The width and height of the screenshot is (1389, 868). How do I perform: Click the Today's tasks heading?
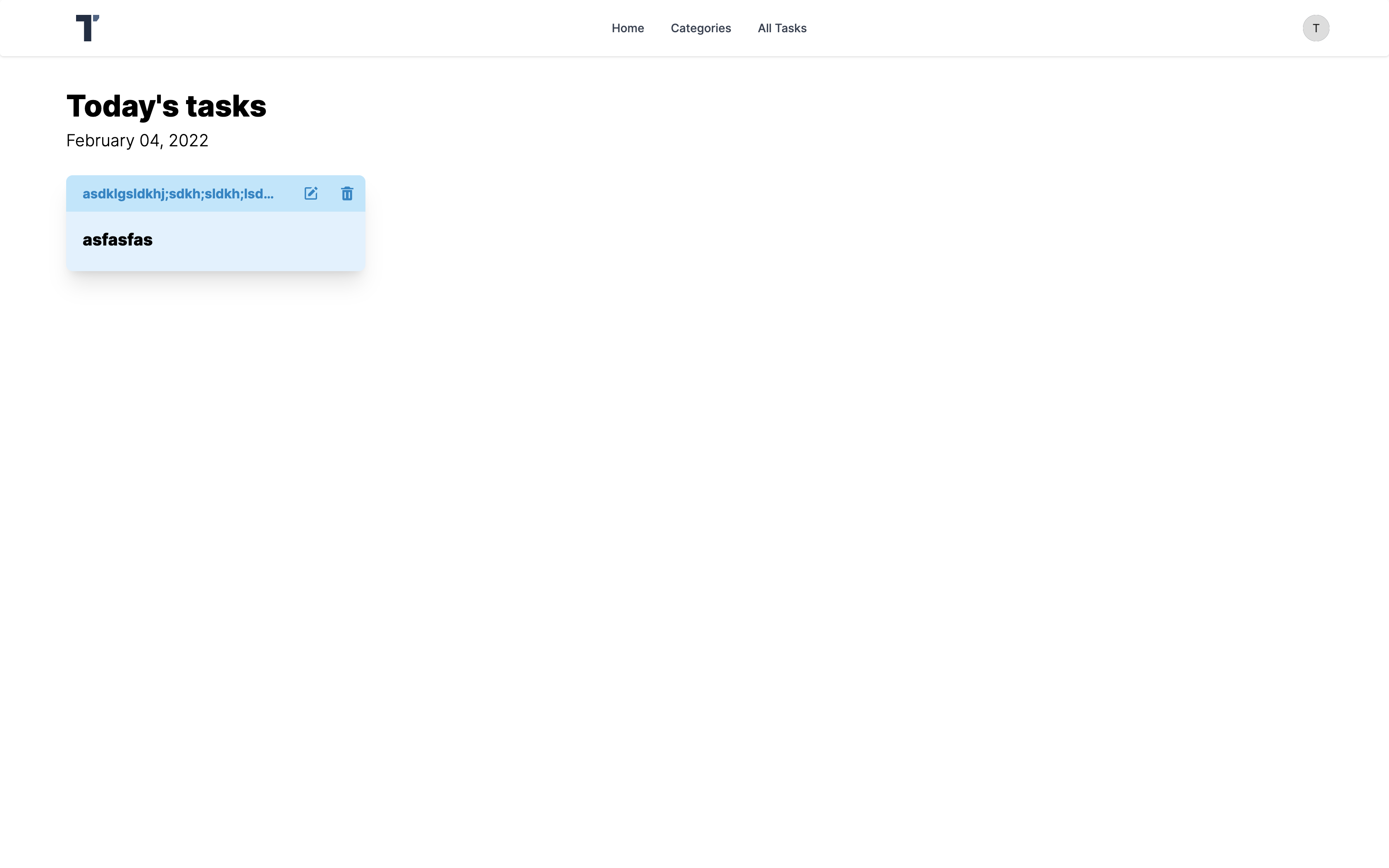167,105
